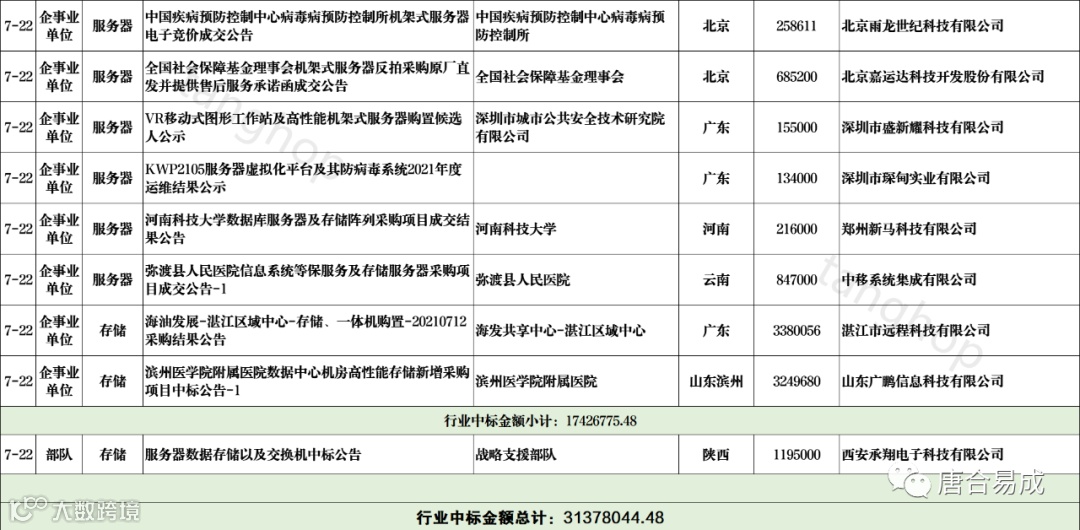Click the 河南科技大学数据库服务器及存储阵列 announcement title
1080x530 pixels.
(x=308, y=229)
